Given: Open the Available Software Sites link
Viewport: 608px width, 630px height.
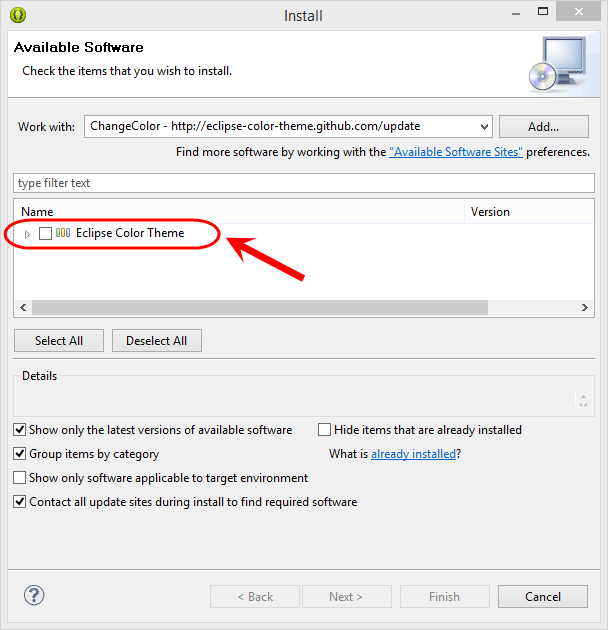Looking at the screenshot, I should (x=456, y=152).
